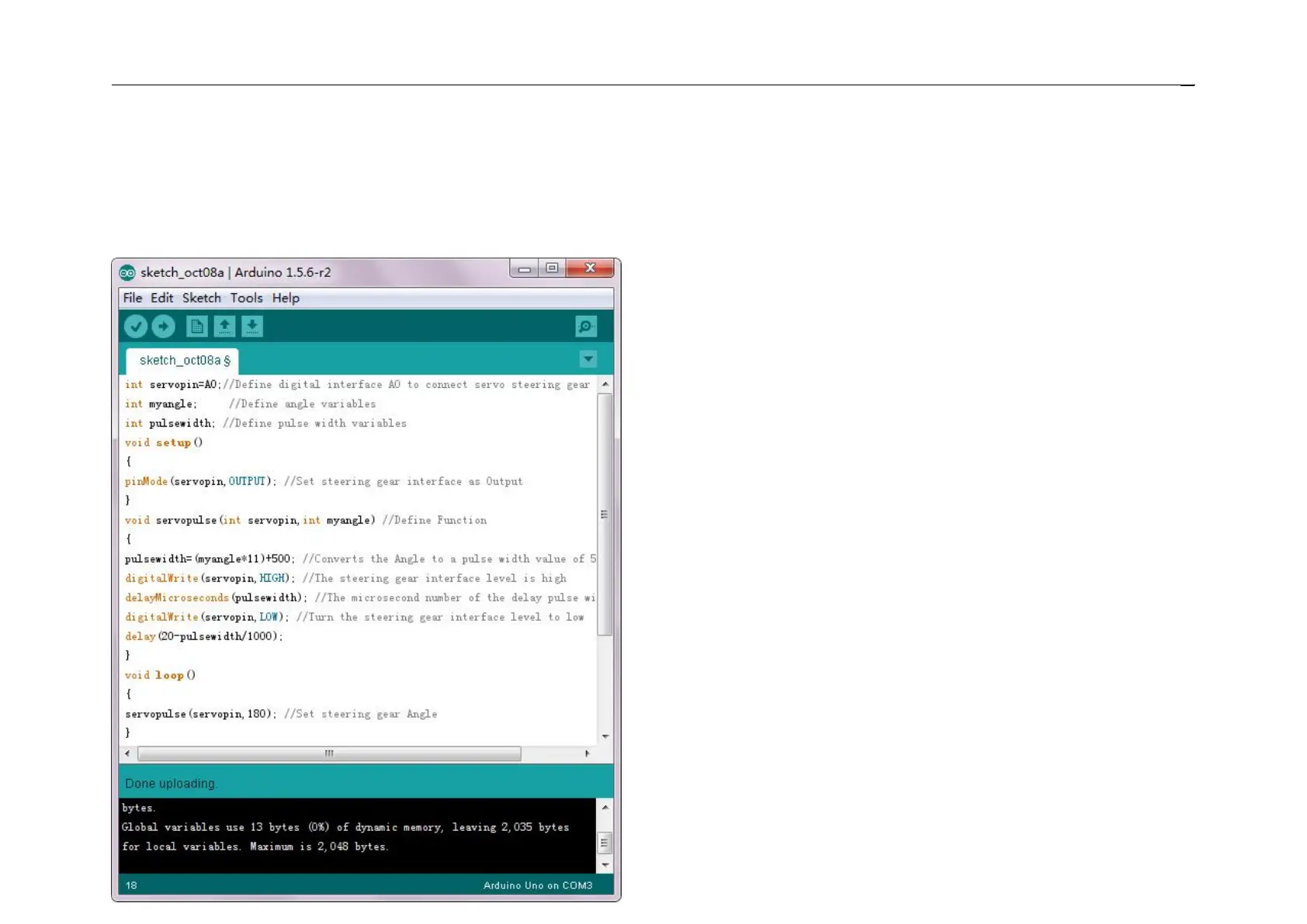The image size is (1307, 924).
Task: Click the 'Arduino Uno on COM3' board status
Action: [538, 885]
